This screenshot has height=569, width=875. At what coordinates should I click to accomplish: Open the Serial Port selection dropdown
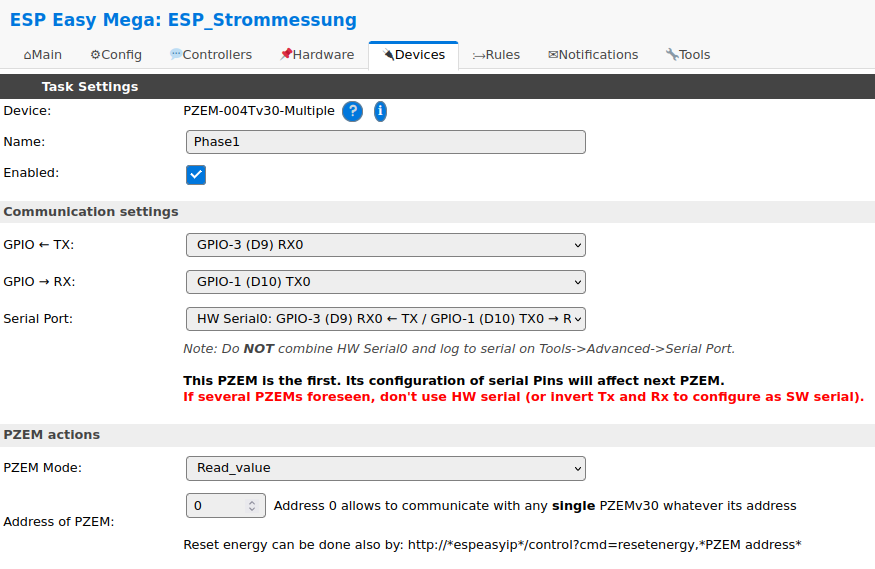pyautogui.click(x=386, y=319)
